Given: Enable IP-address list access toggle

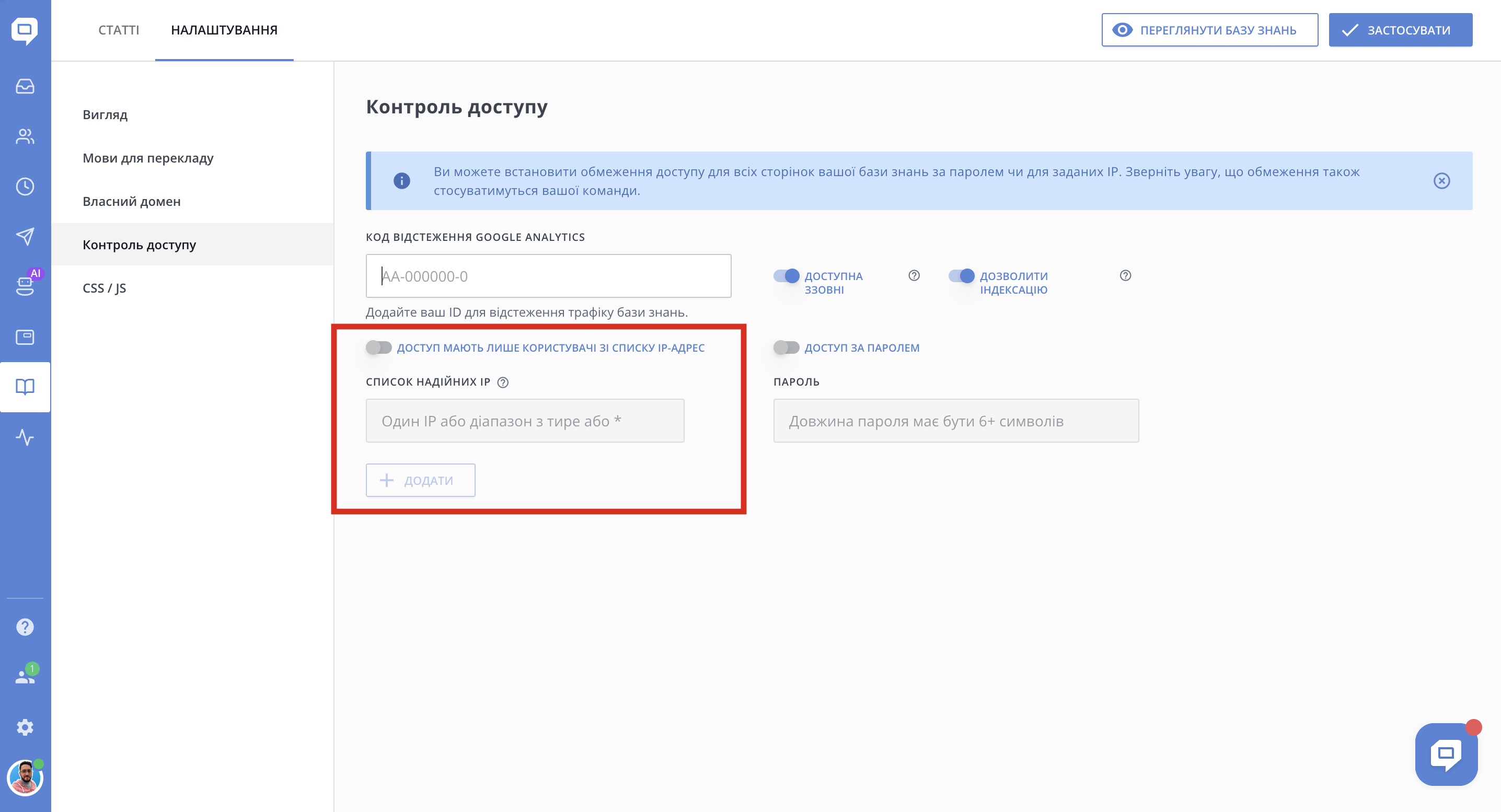Looking at the screenshot, I should pyautogui.click(x=379, y=348).
